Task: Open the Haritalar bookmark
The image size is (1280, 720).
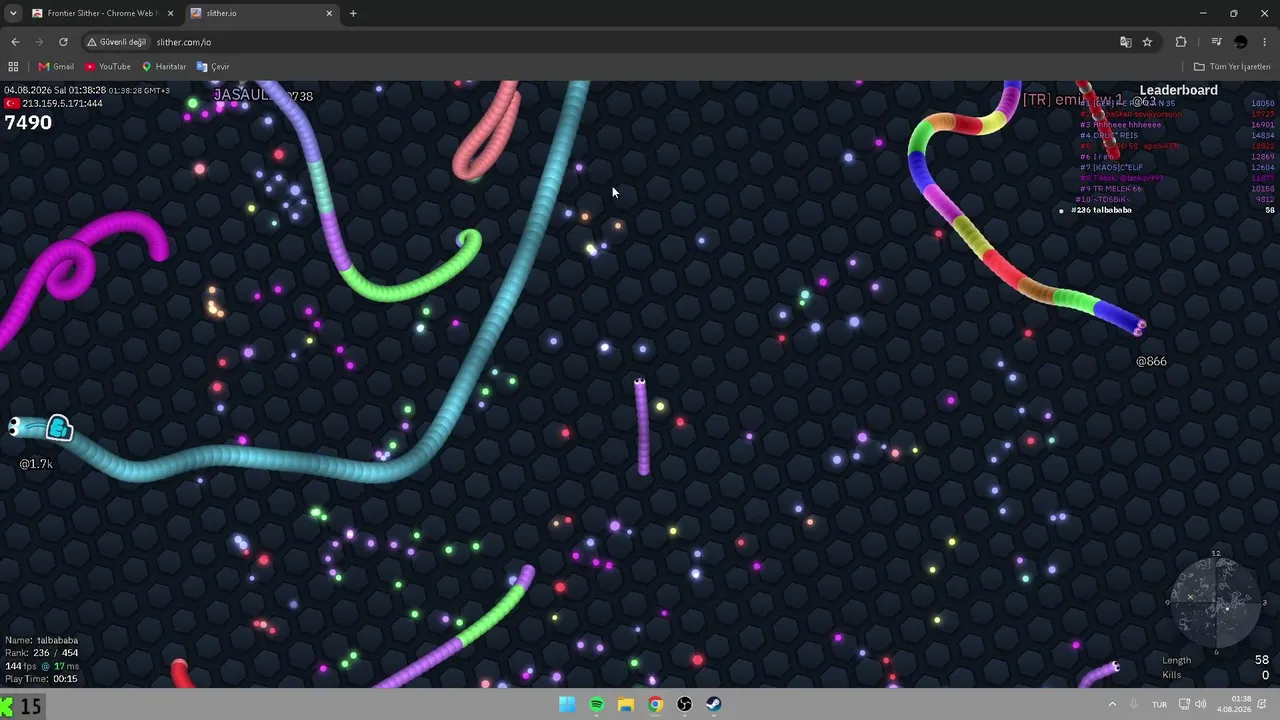Action: coord(164,67)
